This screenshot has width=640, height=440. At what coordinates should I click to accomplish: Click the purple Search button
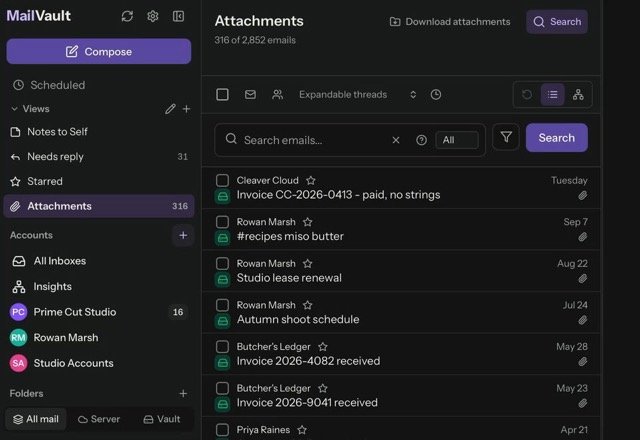(x=557, y=138)
